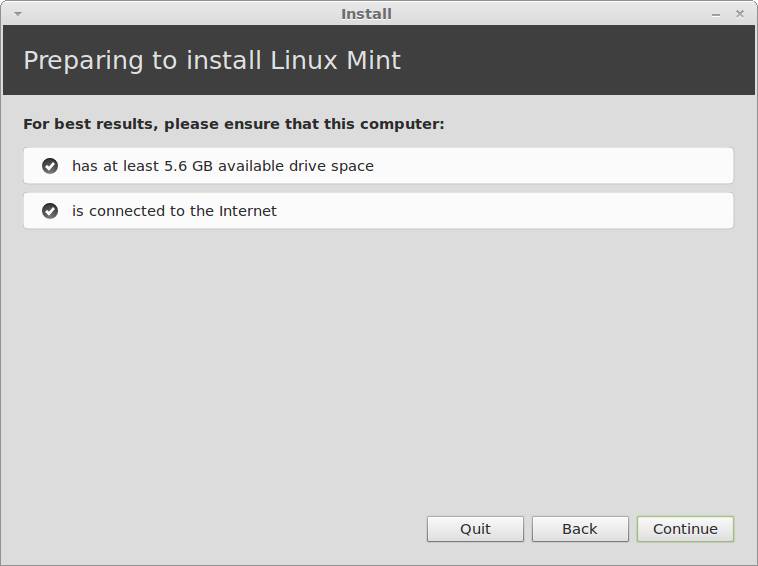Click the "Preparing to install" words in the heading
This screenshot has width=758, height=566.
tap(143, 60)
